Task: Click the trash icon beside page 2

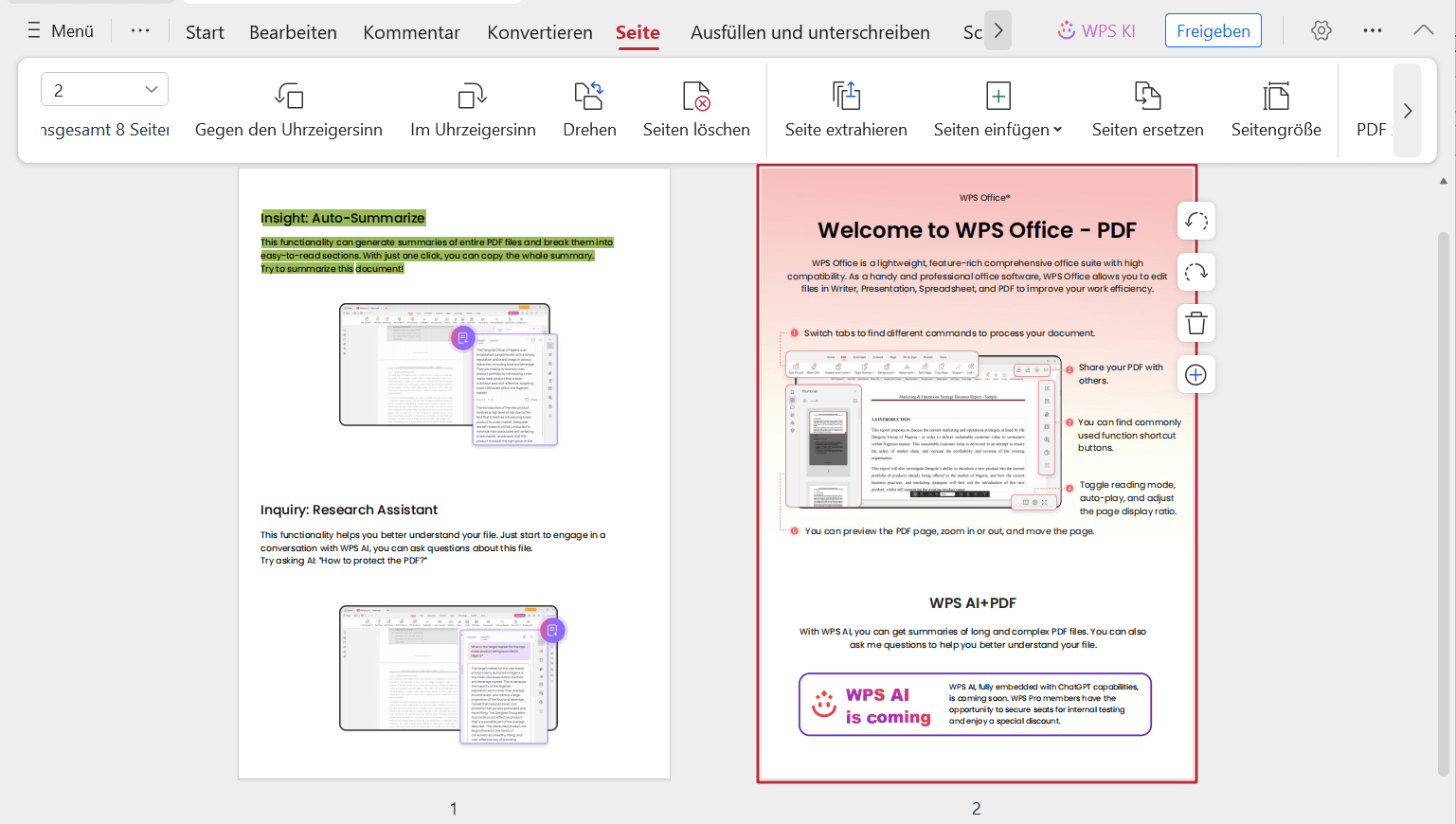Action: coord(1195,323)
